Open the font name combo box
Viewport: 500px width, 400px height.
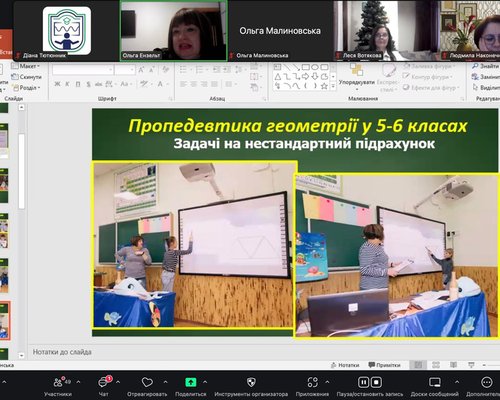83,70
